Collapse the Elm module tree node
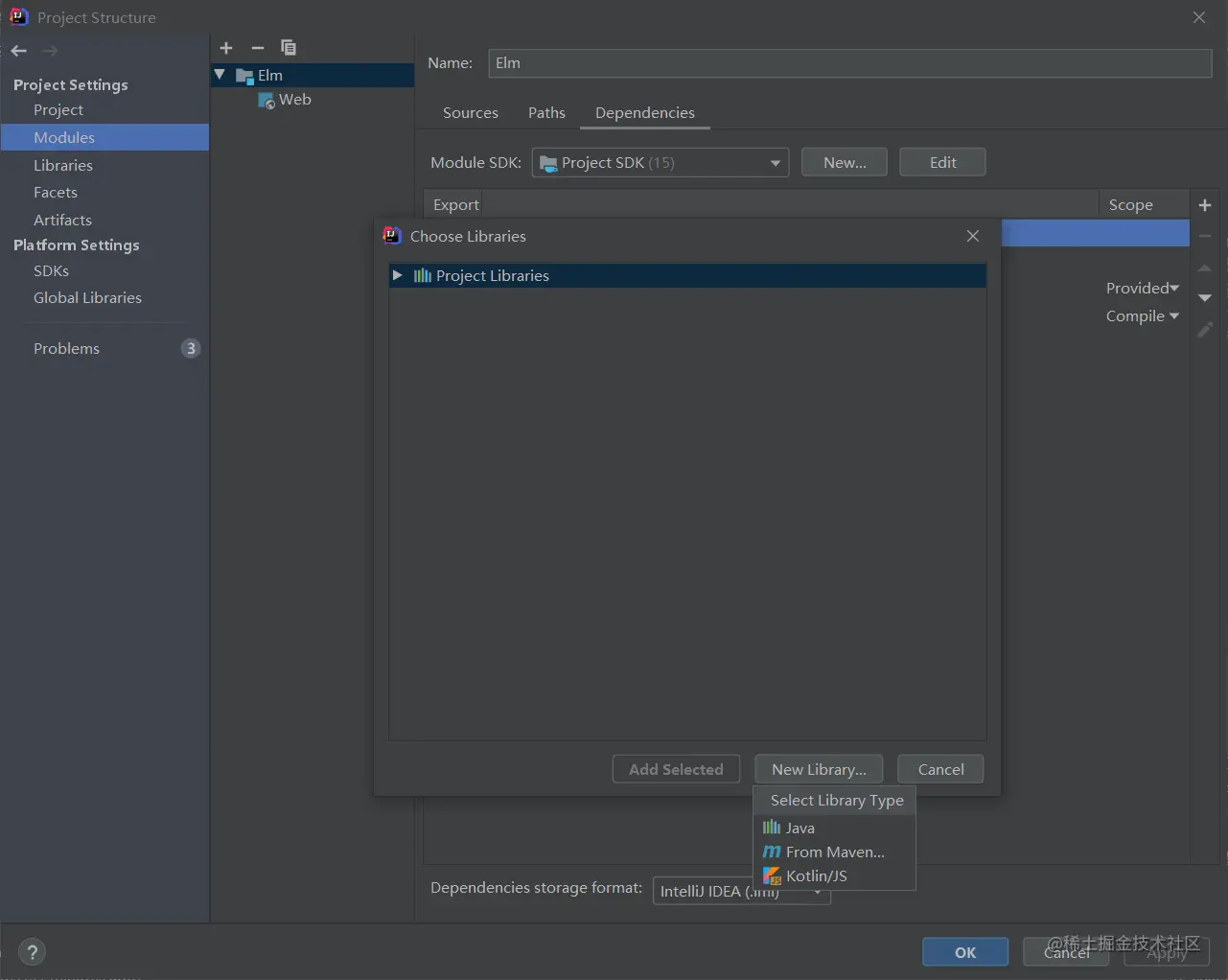 [220, 75]
